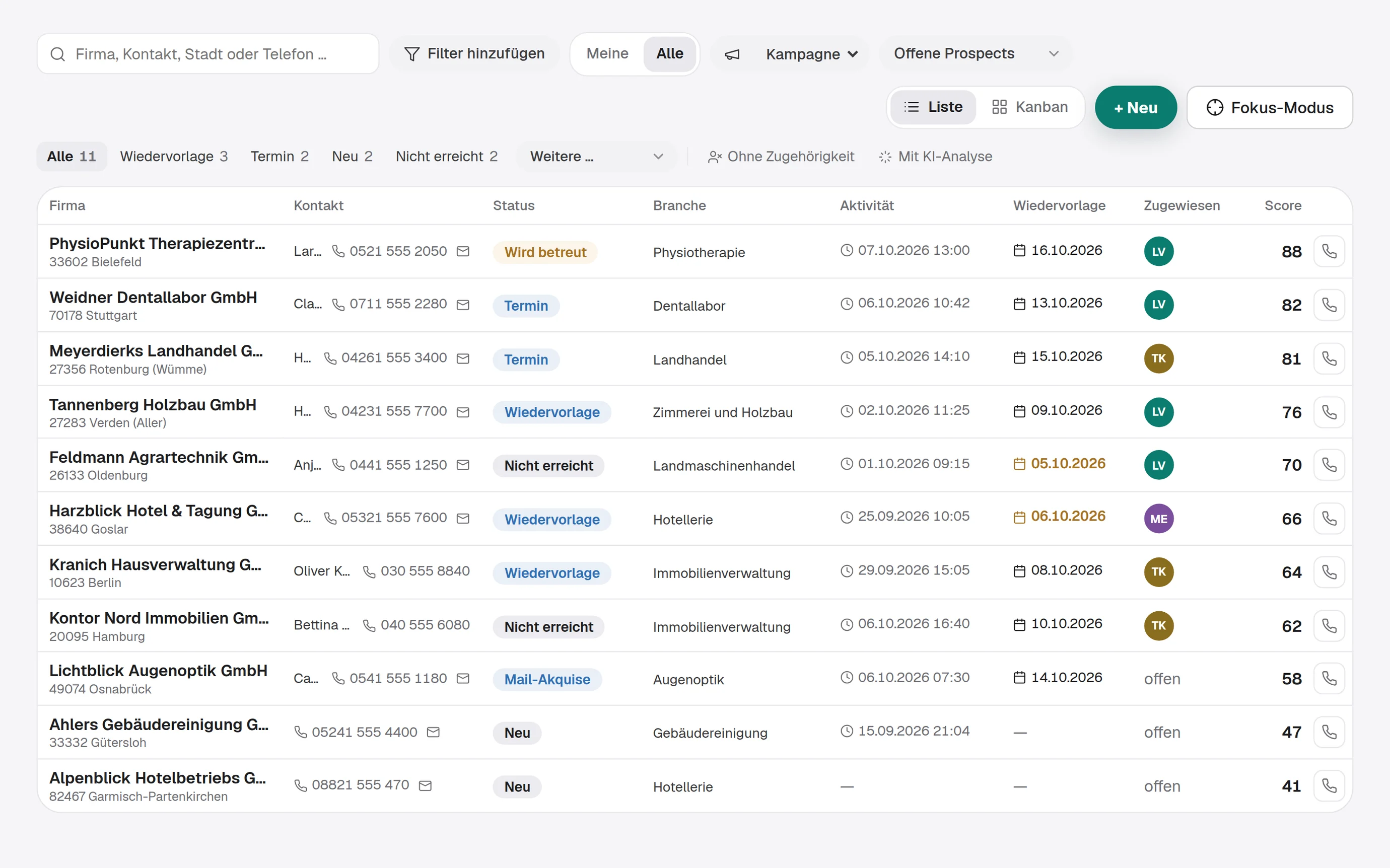Image resolution: width=1390 pixels, height=868 pixels.
Task: Select the Termin 2 tab
Action: [x=280, y=157]
